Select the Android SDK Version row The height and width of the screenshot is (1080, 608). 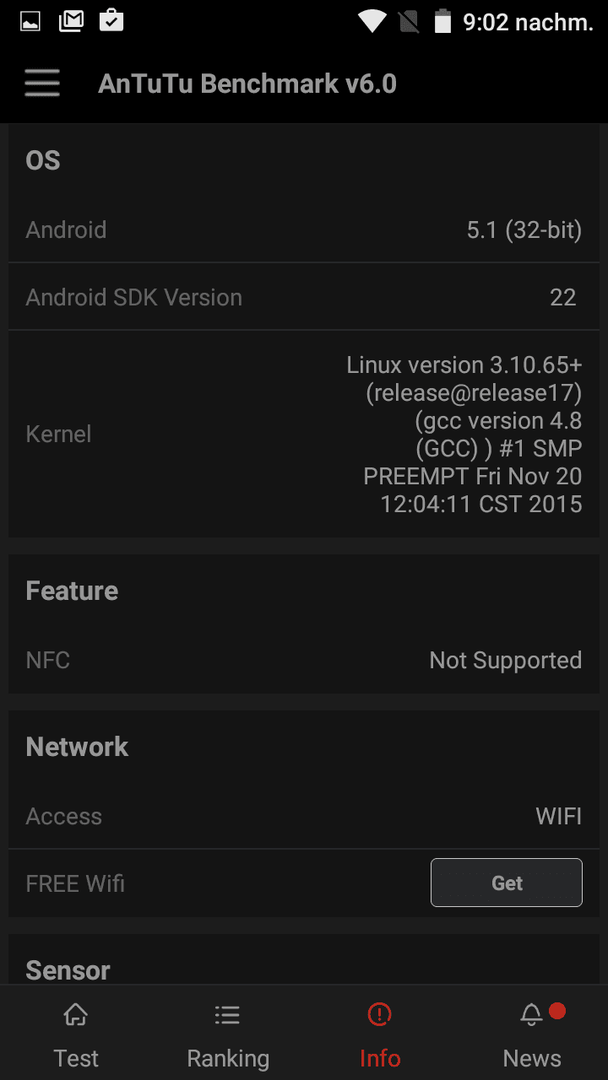304,297
